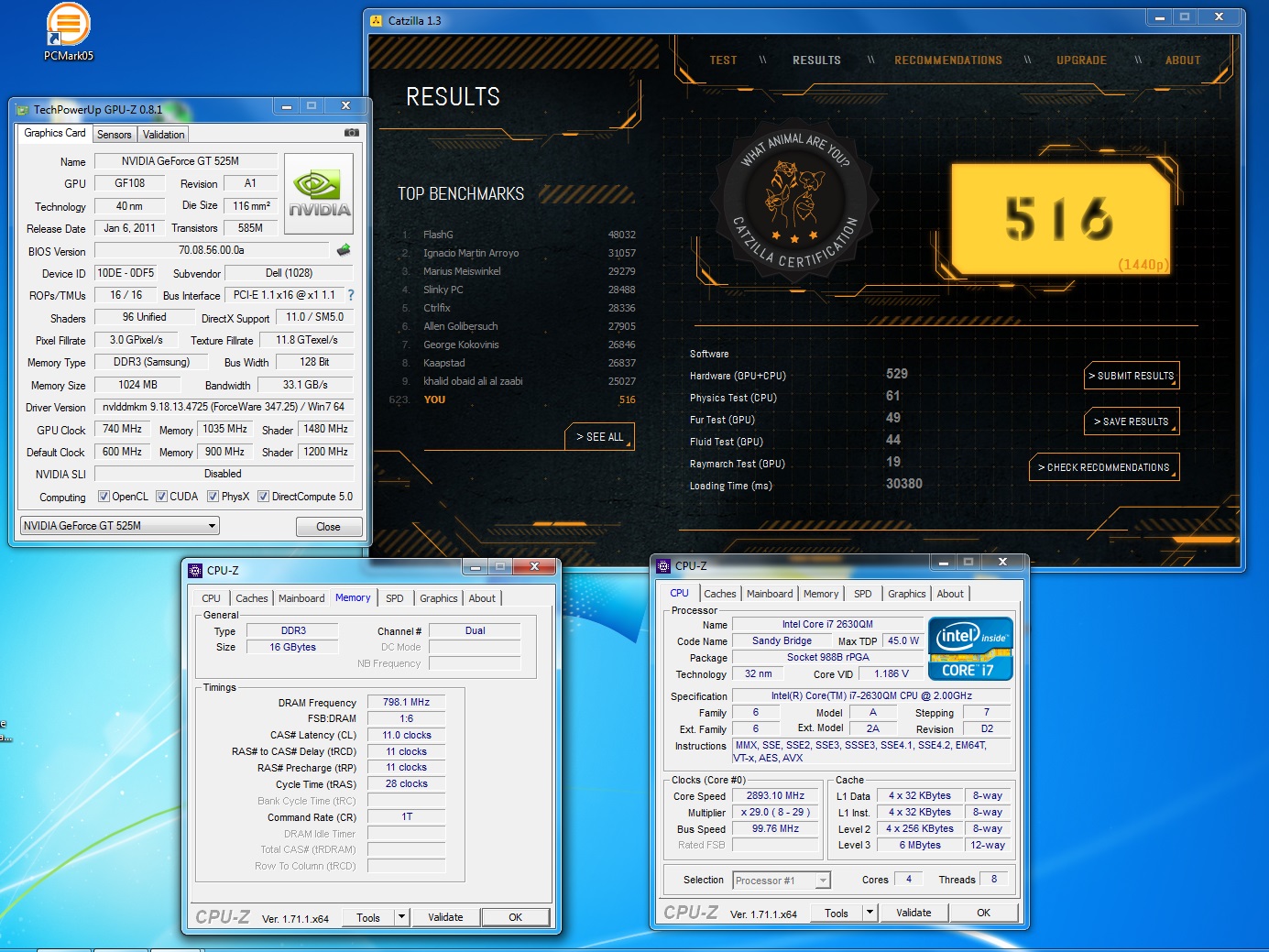The height and width of the screenshot is (952, 1269).
Task: Click the GPU-Z title bar icon
Action: (x=23, y=110)
